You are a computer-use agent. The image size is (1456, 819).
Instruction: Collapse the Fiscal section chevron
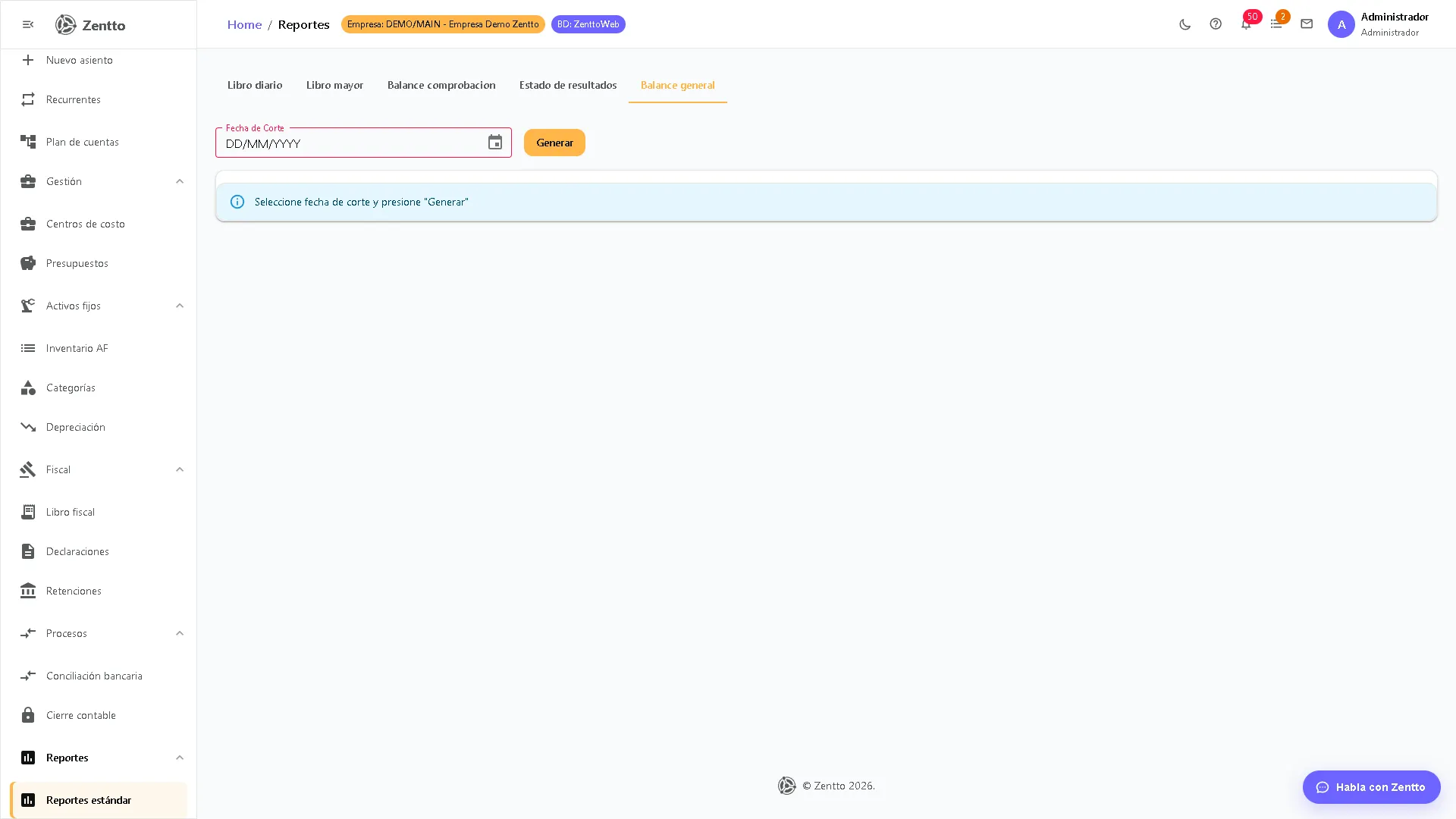[180, 469]
